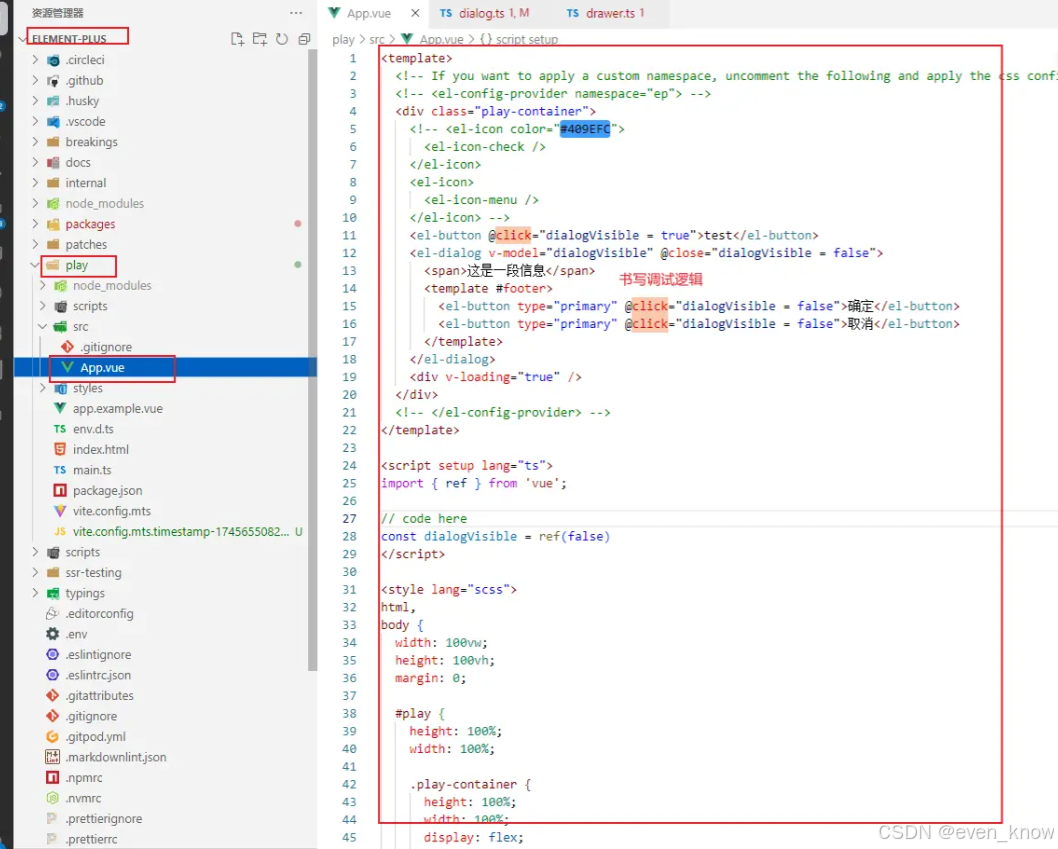Click the 'import { ref } from' line
Viewport: 1058px width, 849px height.
474,483
